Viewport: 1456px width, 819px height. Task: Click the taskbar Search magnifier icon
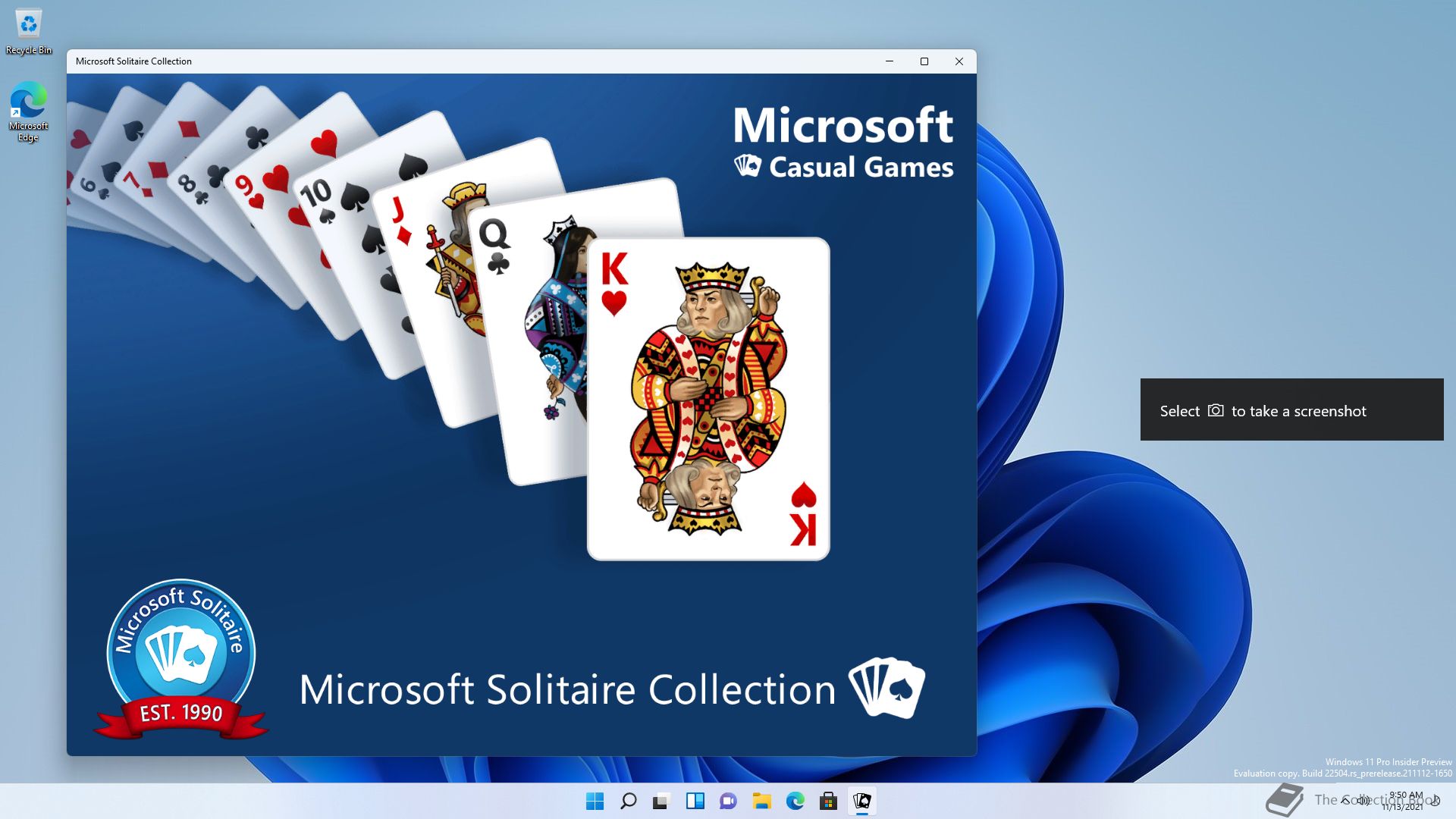(629, 801)
